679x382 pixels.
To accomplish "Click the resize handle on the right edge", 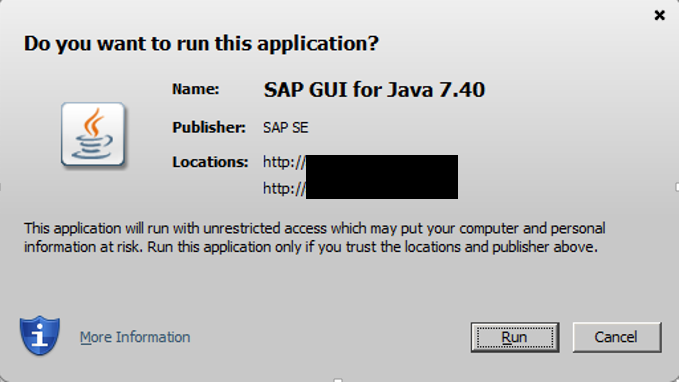I will [x=677, y=187].
